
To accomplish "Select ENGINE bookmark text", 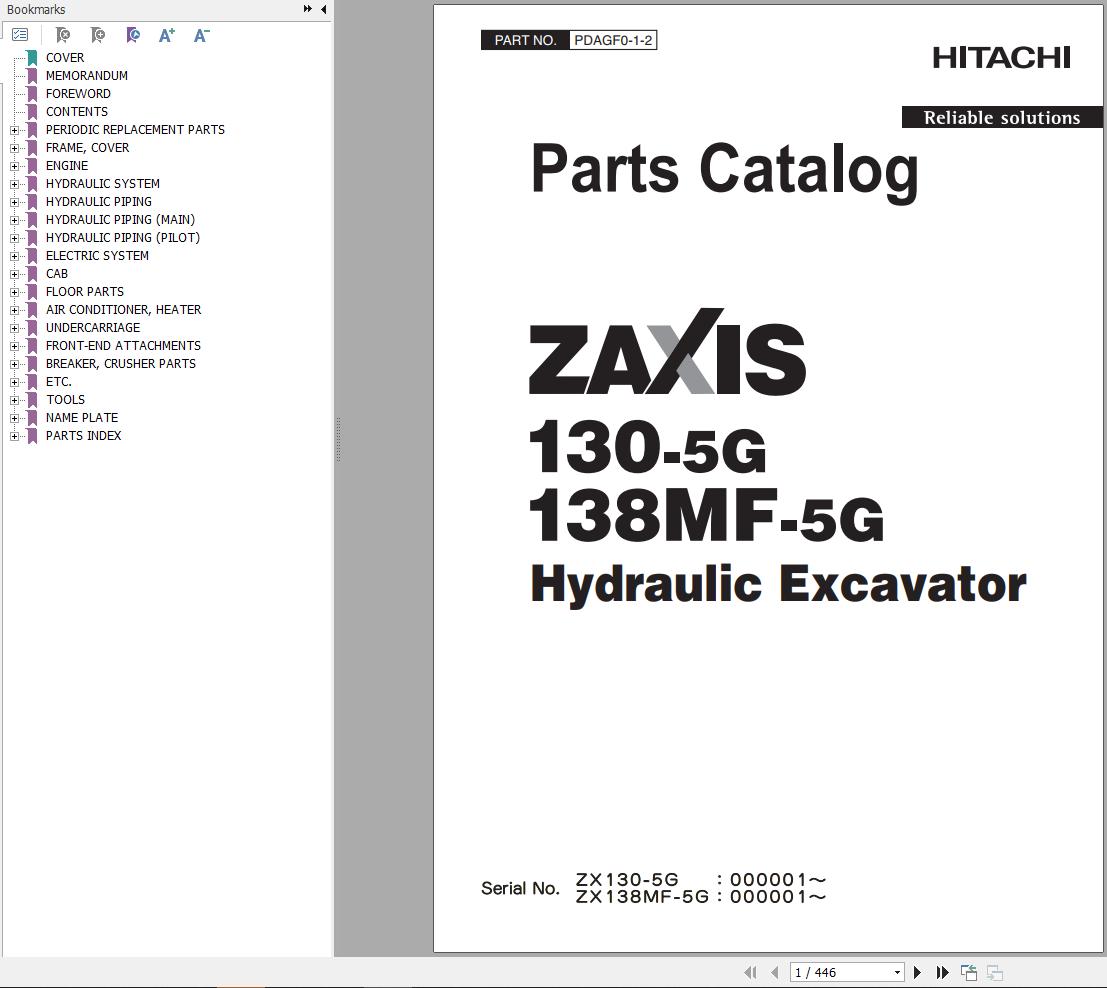I will click(x=67, y=166).
